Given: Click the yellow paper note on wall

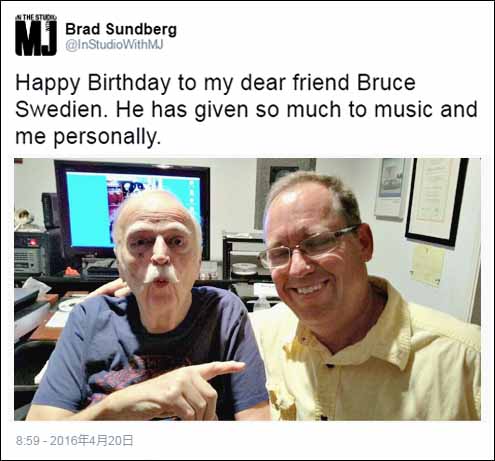Looking at the screenshot, I should (427, 266).
